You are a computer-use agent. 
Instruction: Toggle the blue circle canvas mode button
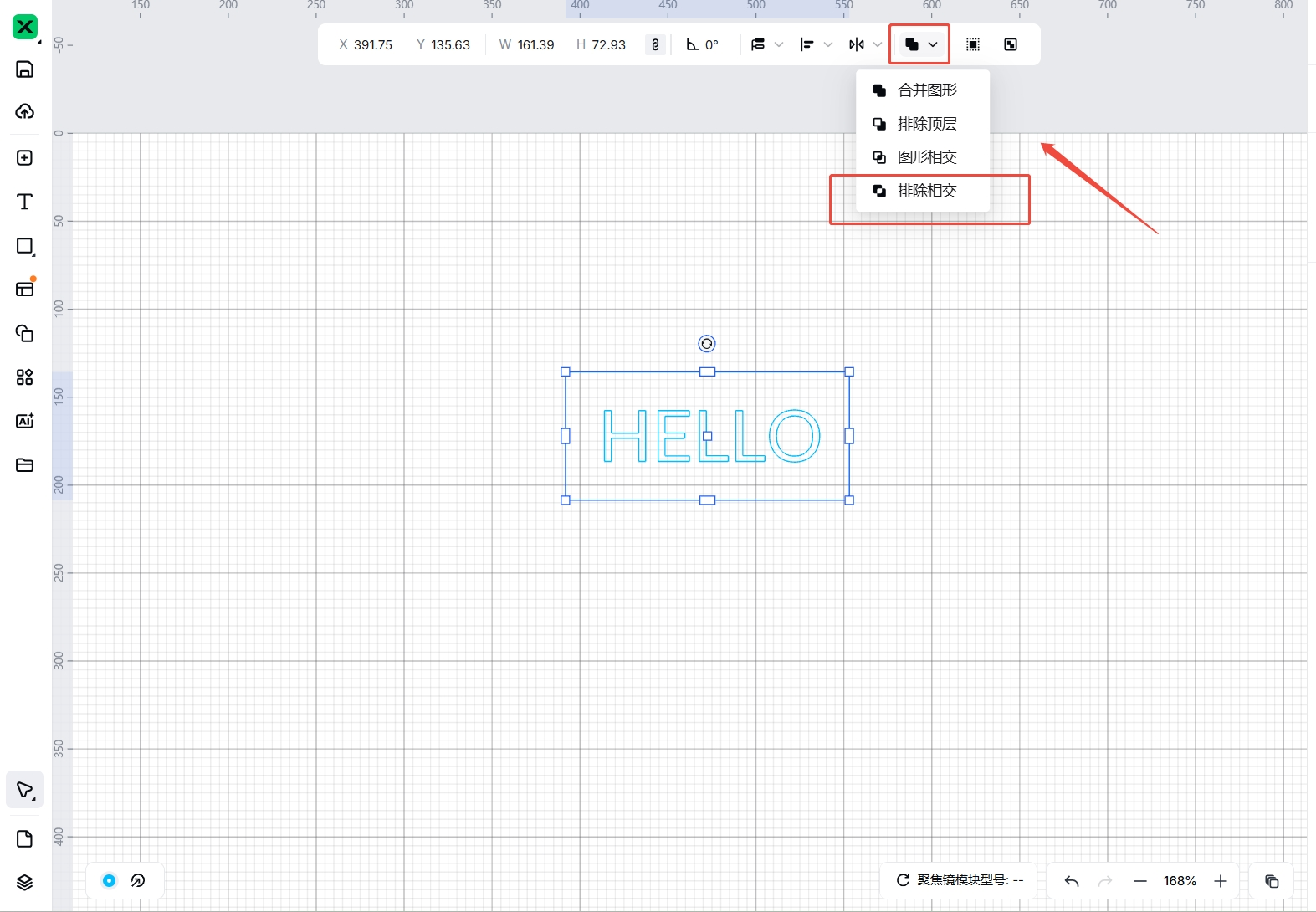[110, 880]
